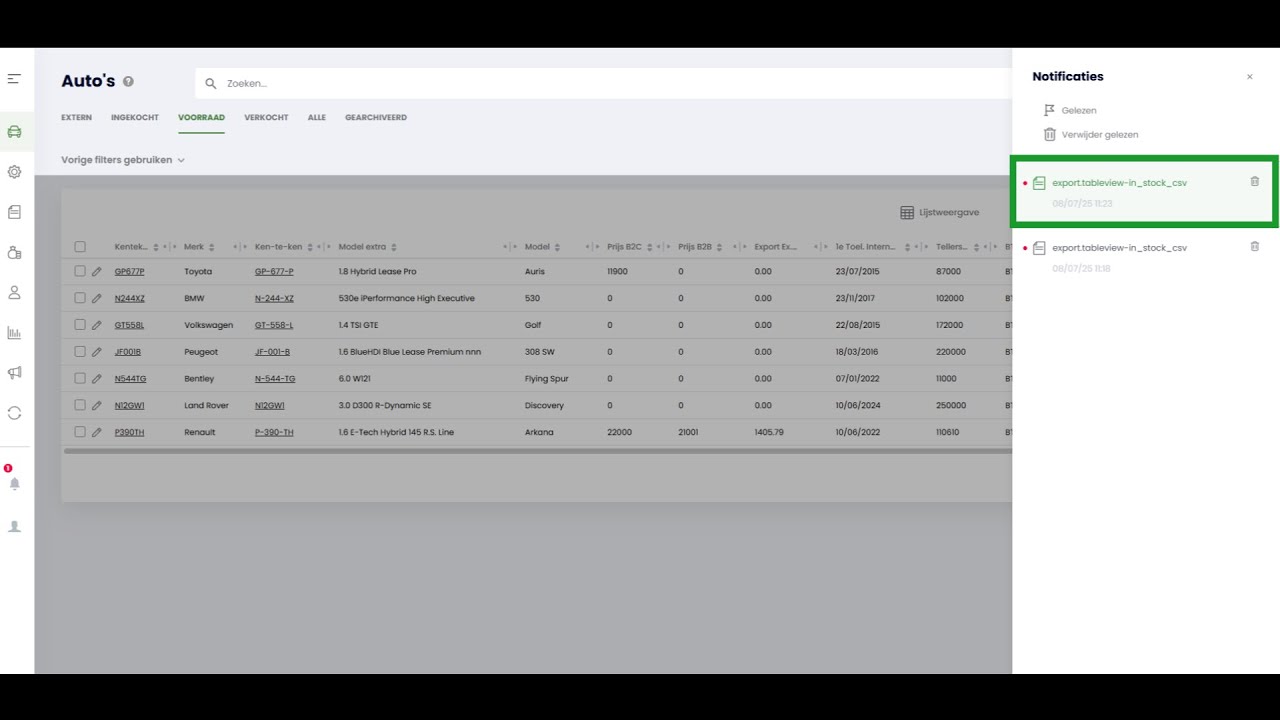Open the settings gear in the sidebar
The height and width of the screenshot is (720, 1280).
tap(14, 172)
